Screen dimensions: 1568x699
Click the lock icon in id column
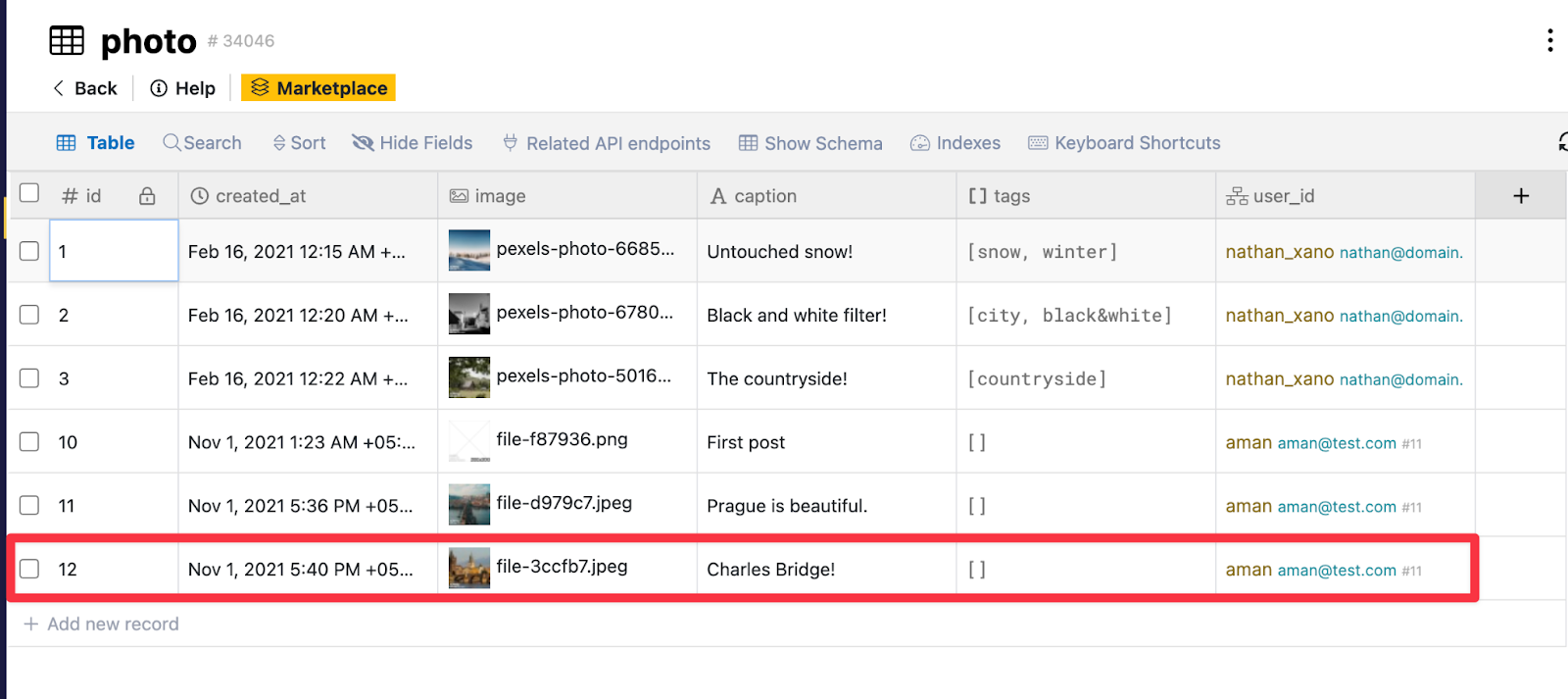pos(147,196)
